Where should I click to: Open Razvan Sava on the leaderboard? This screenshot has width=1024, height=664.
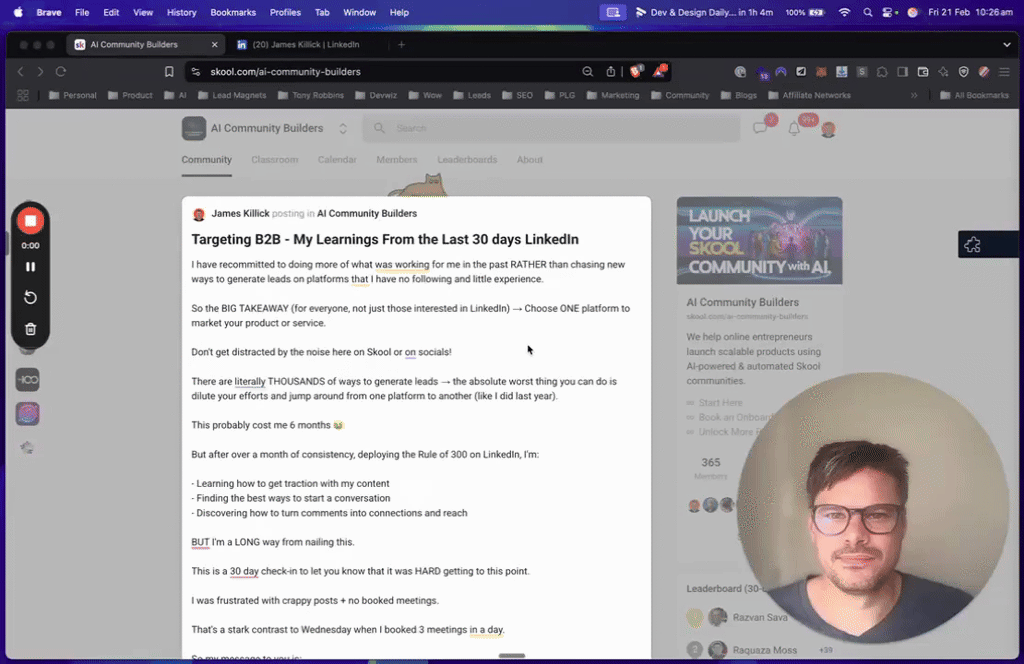point(760,617)
